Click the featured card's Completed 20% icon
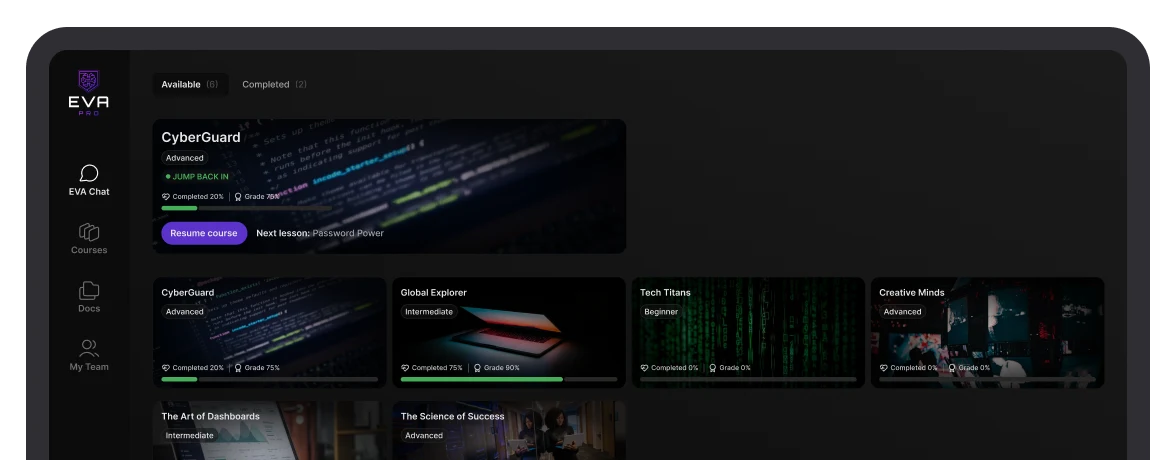1176x460 pixels. (x=166, y=197)
